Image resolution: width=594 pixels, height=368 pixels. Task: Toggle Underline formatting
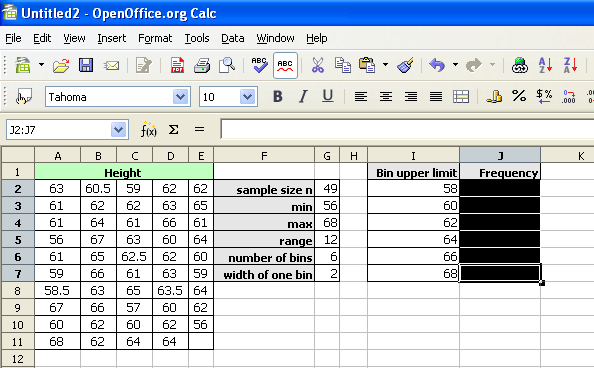point(328,97)
